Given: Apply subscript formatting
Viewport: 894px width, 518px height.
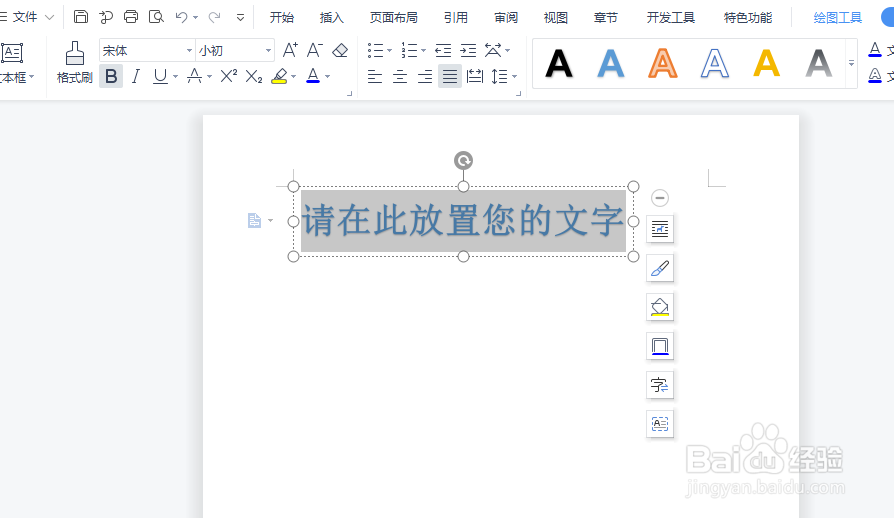Looking at the screenshot, I should click(x=254, y=76).
